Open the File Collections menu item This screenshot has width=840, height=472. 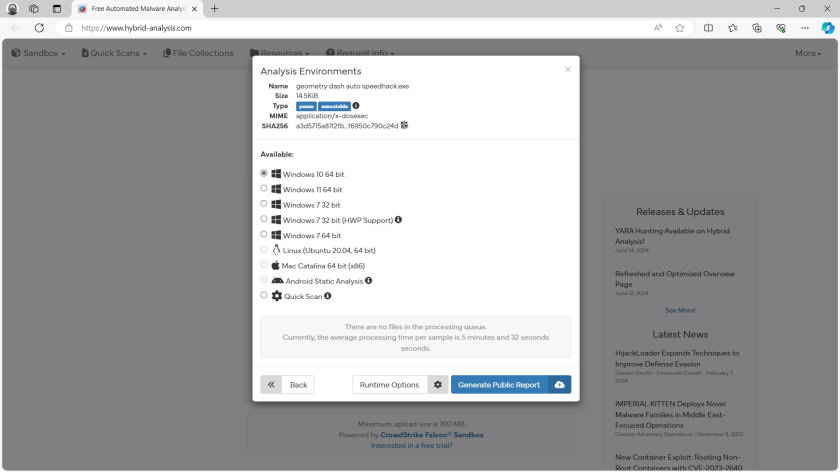pyautogui.click(x=198, y=53)
